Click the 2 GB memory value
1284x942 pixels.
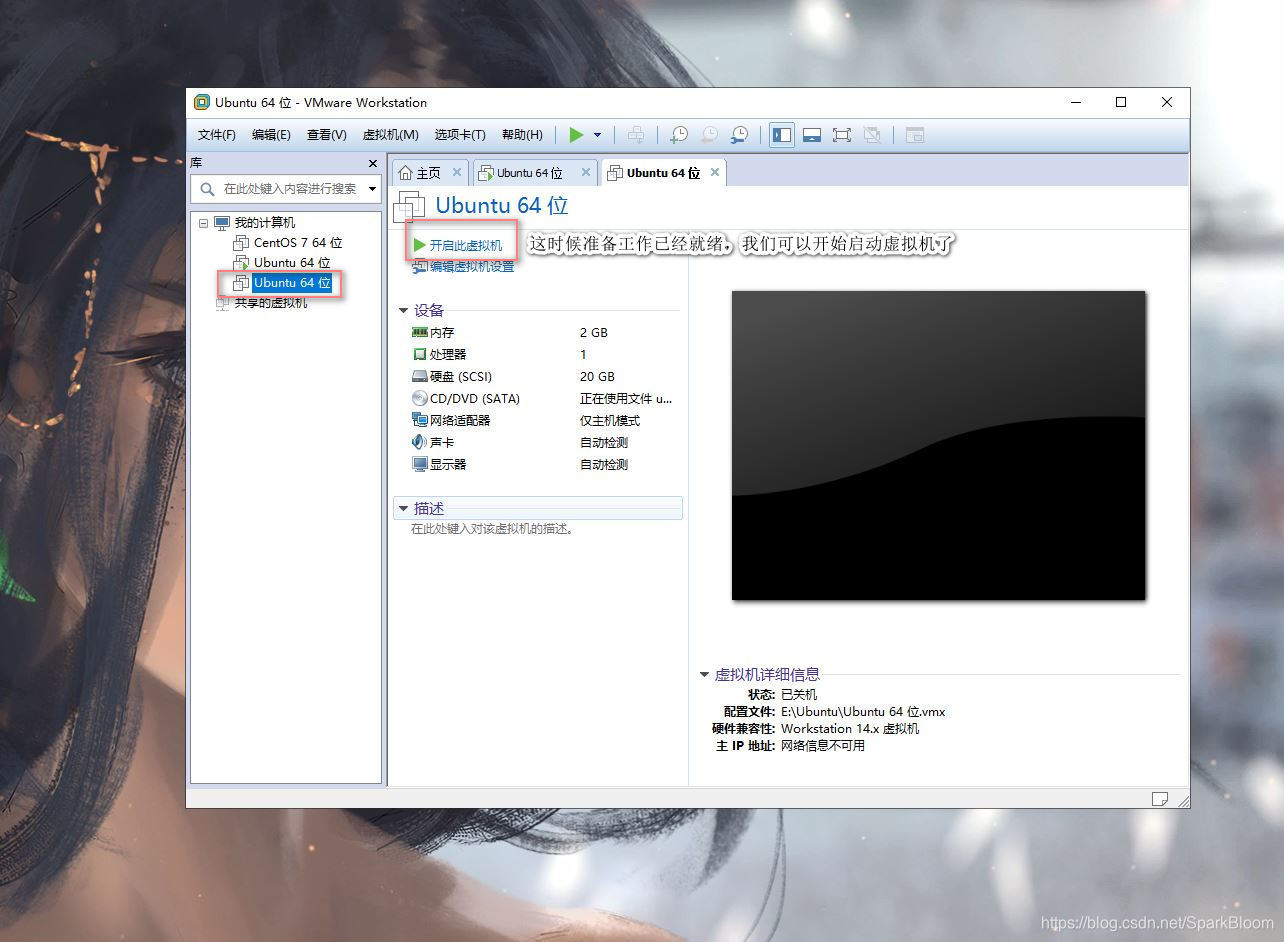(x=594, y=332)
